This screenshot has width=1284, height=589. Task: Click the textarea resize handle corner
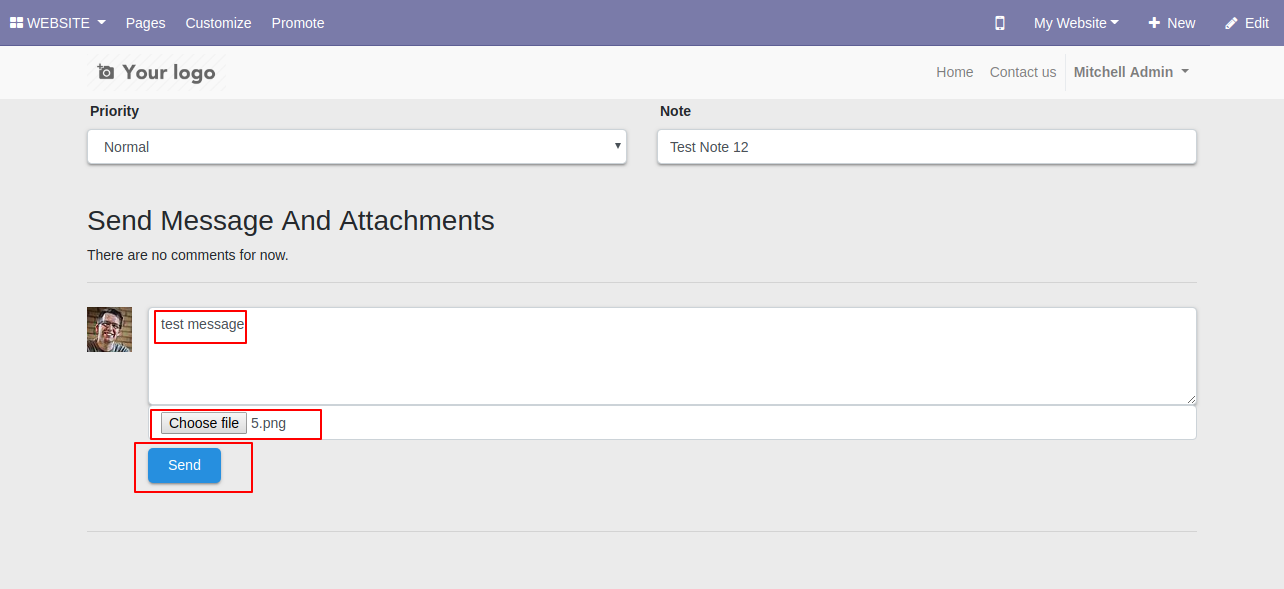(x=1191, y=399)
